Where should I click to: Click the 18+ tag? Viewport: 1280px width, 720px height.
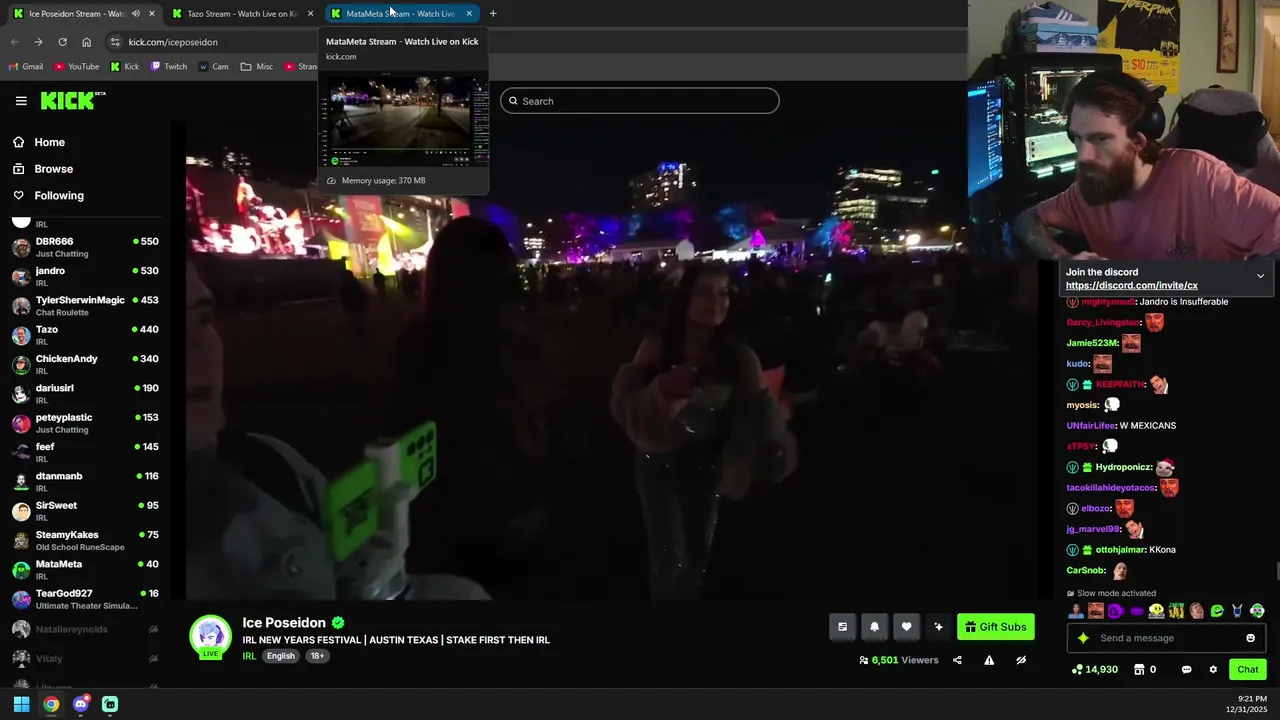pos(317,656)
